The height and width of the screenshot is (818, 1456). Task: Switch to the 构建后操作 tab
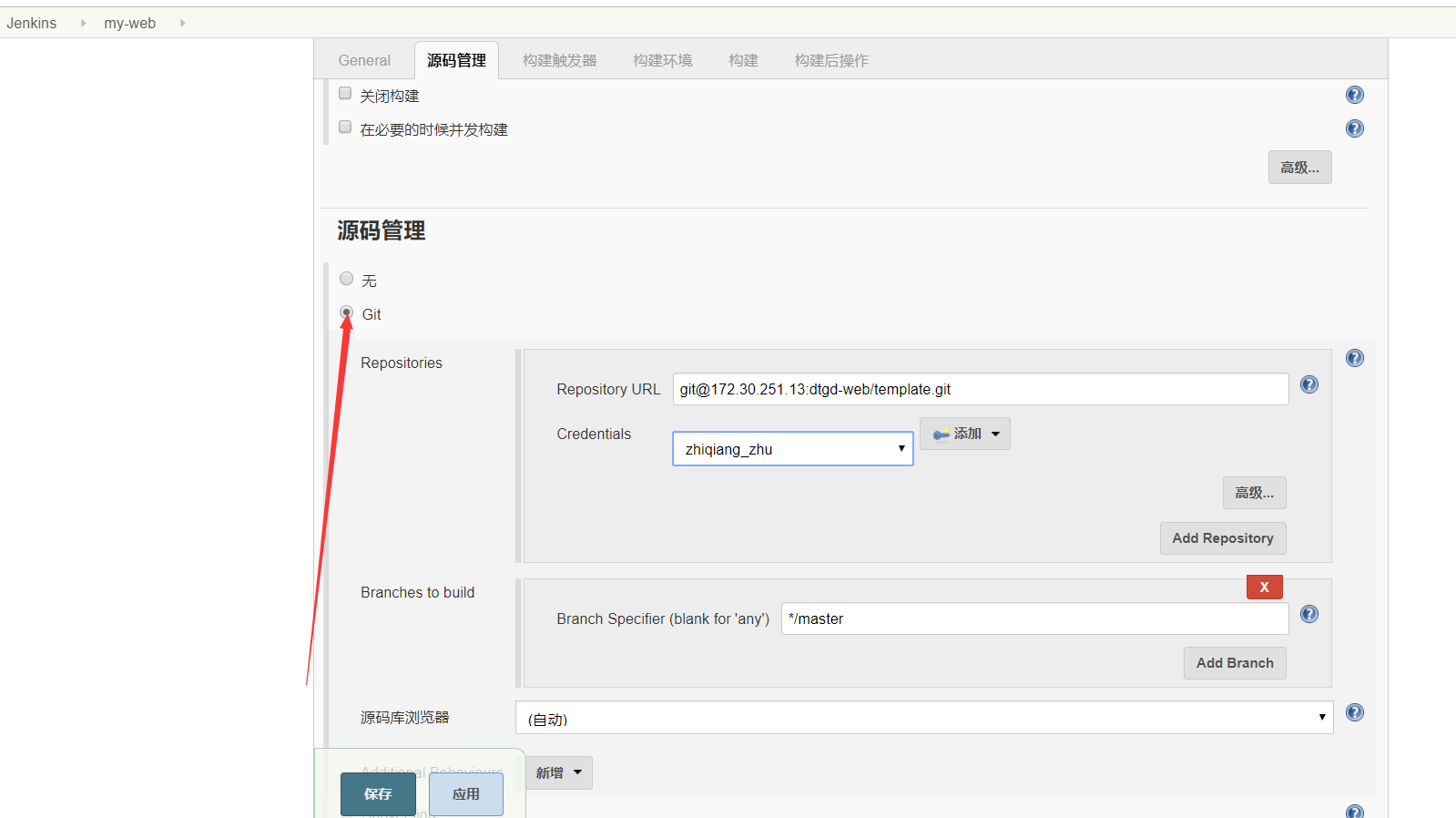[831, 60]
